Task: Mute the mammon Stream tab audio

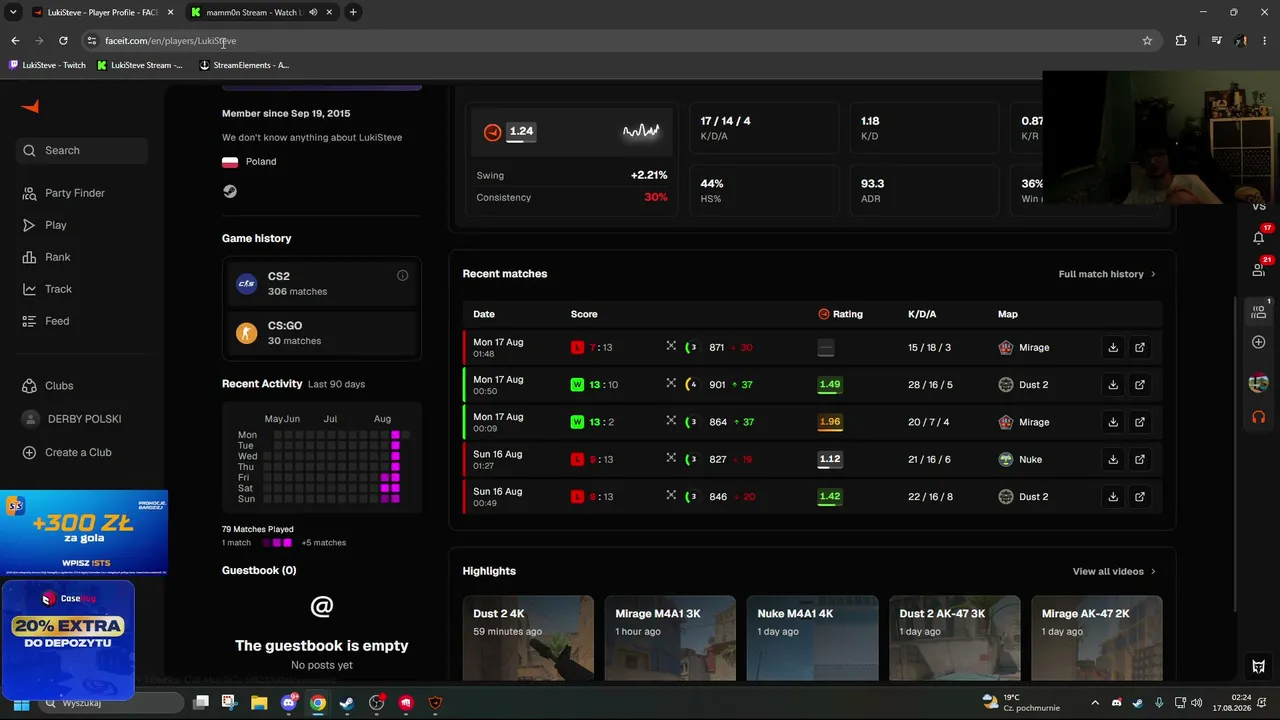Action: click(313, 12)
